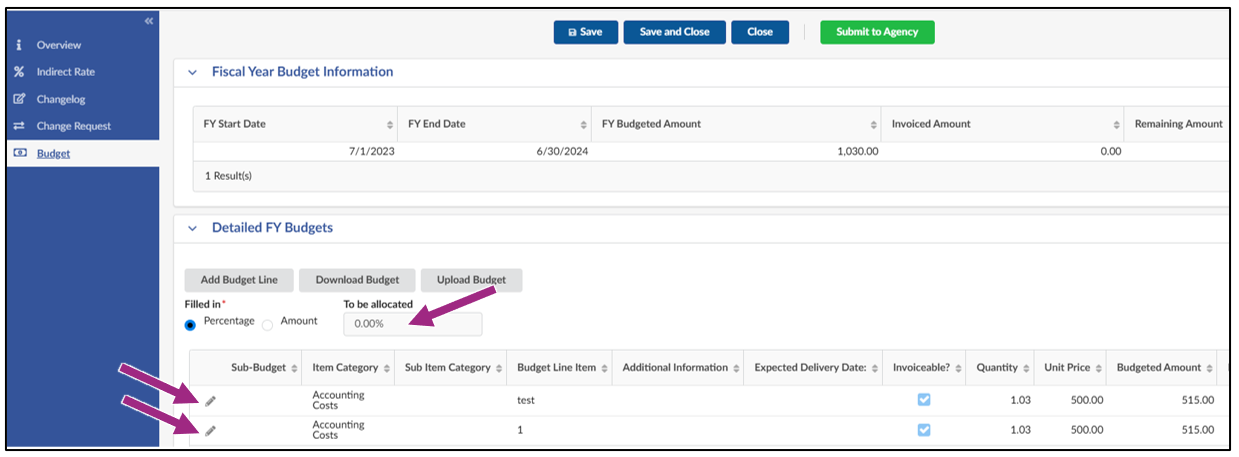Image resolution: width=1239 pixels, height=457 pixels.
Task: Click the Indirect Rate percent icon
Action: [x=19, y=72]
